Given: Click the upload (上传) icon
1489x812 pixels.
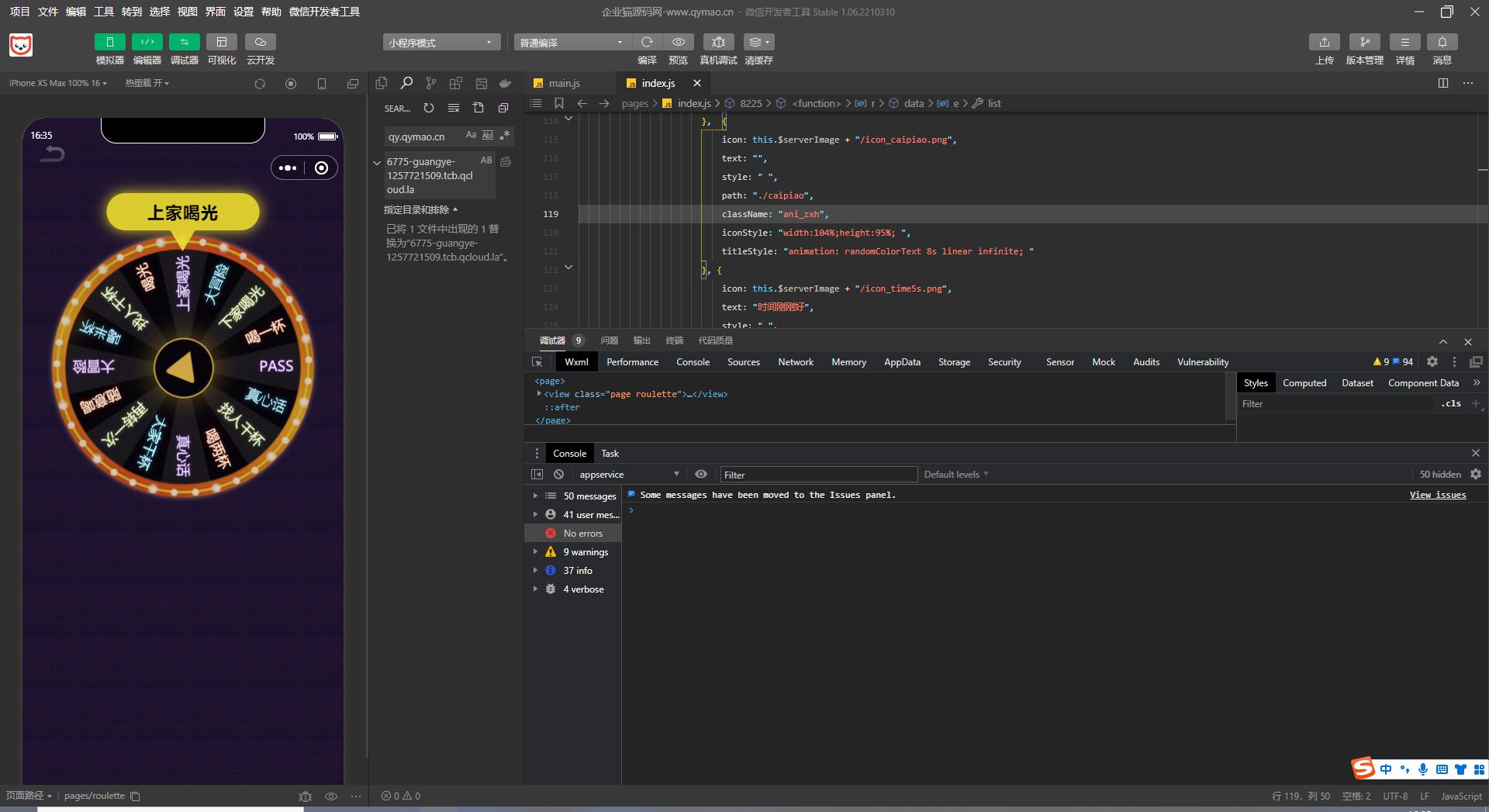Looking at the screenshot, I should [1324, 43].
